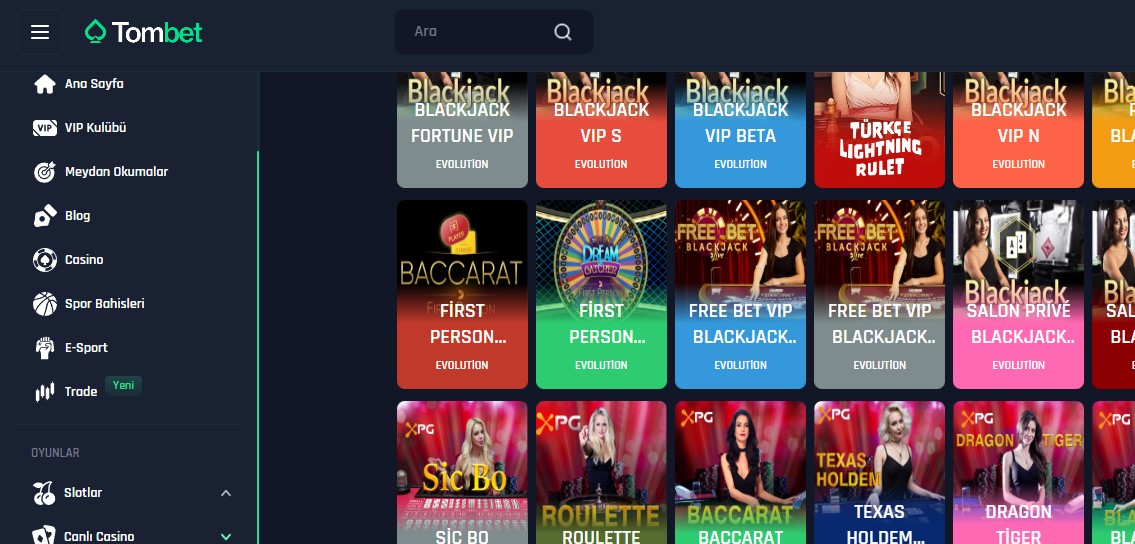1135x544 pixels.
Task: Select Meydan Okumalar target icon
Action: (45, 172)
